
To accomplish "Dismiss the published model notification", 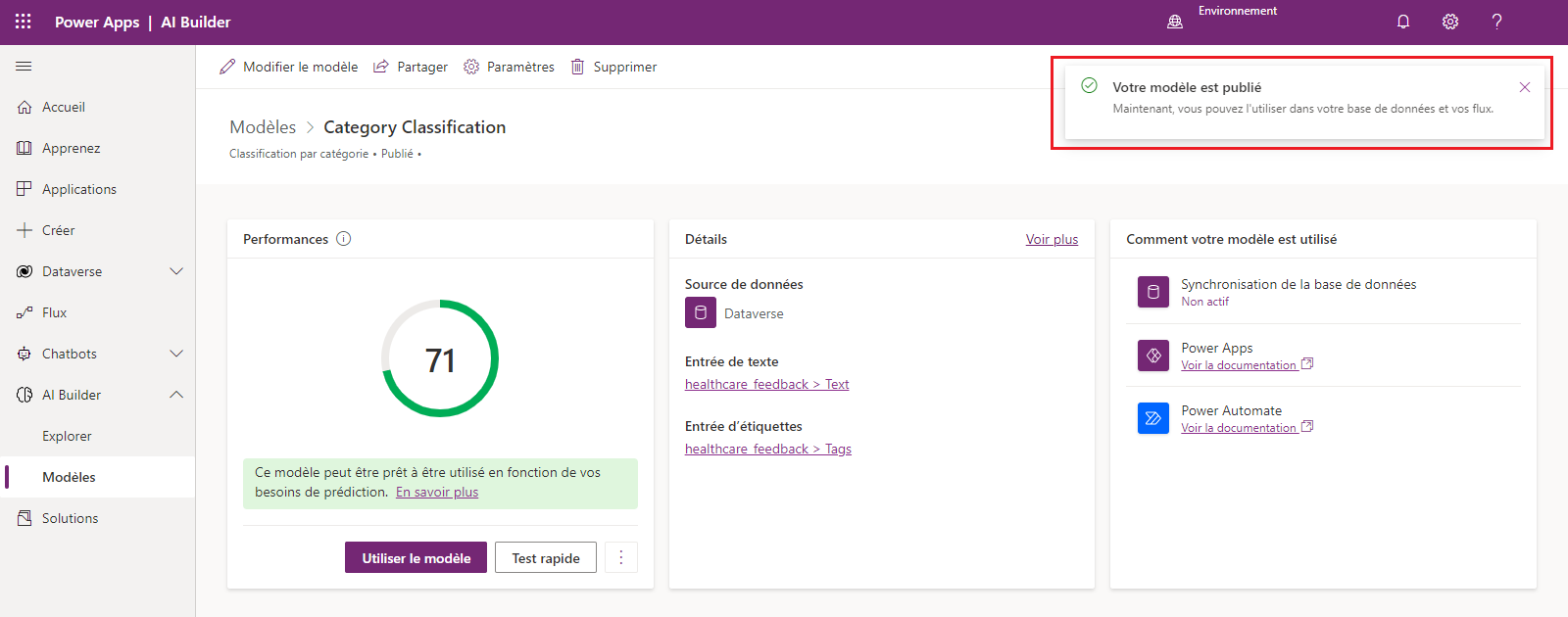I will tap(1525, 87).
